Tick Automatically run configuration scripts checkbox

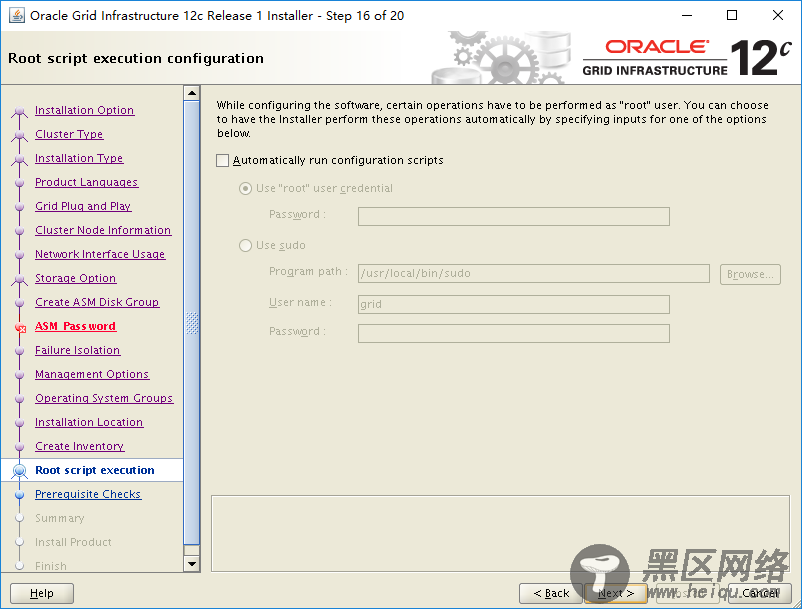[x=222, y=161]
